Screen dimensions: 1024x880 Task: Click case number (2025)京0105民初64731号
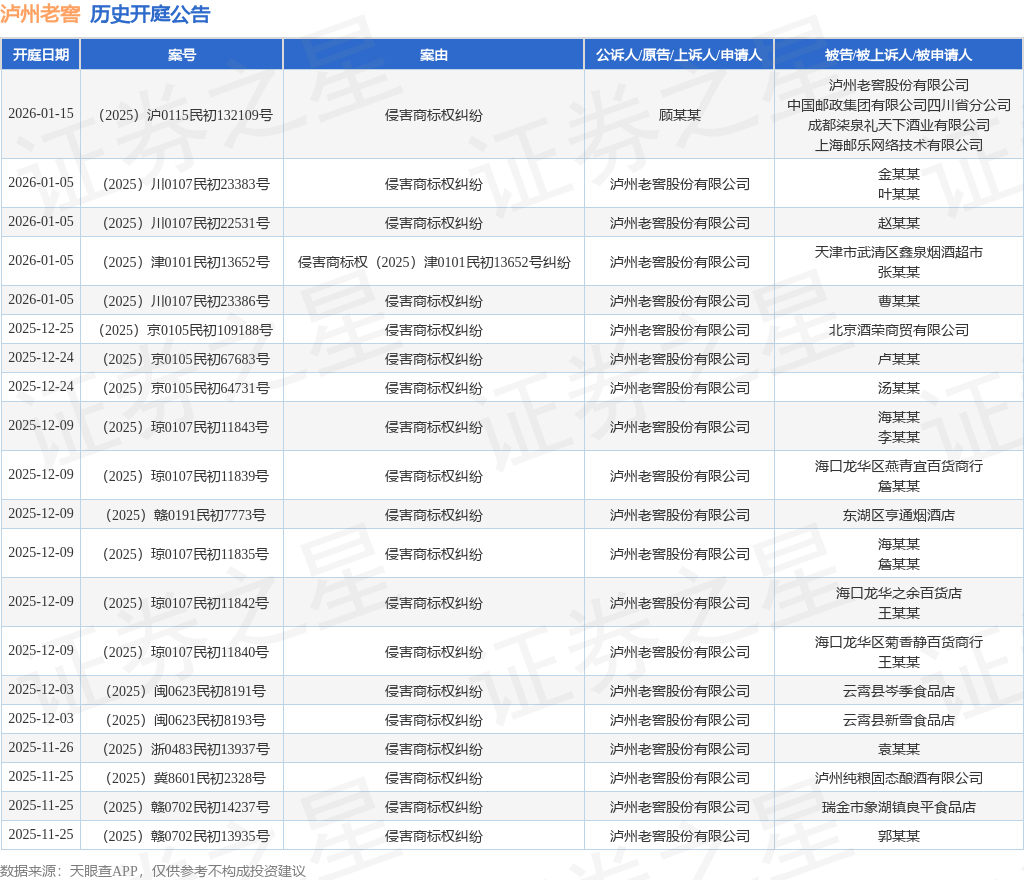point(185,388)
